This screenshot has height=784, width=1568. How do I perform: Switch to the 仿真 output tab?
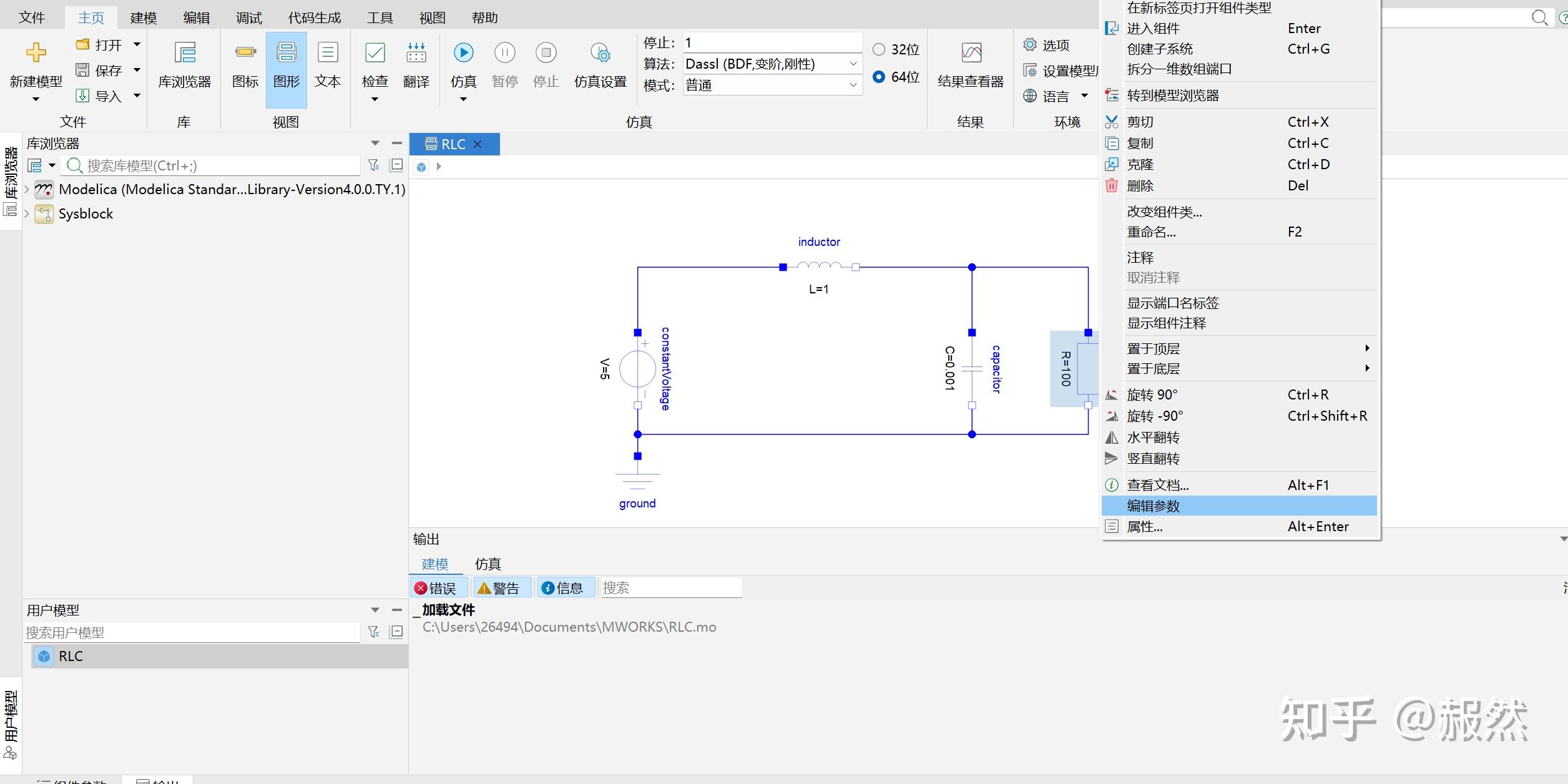488,564
